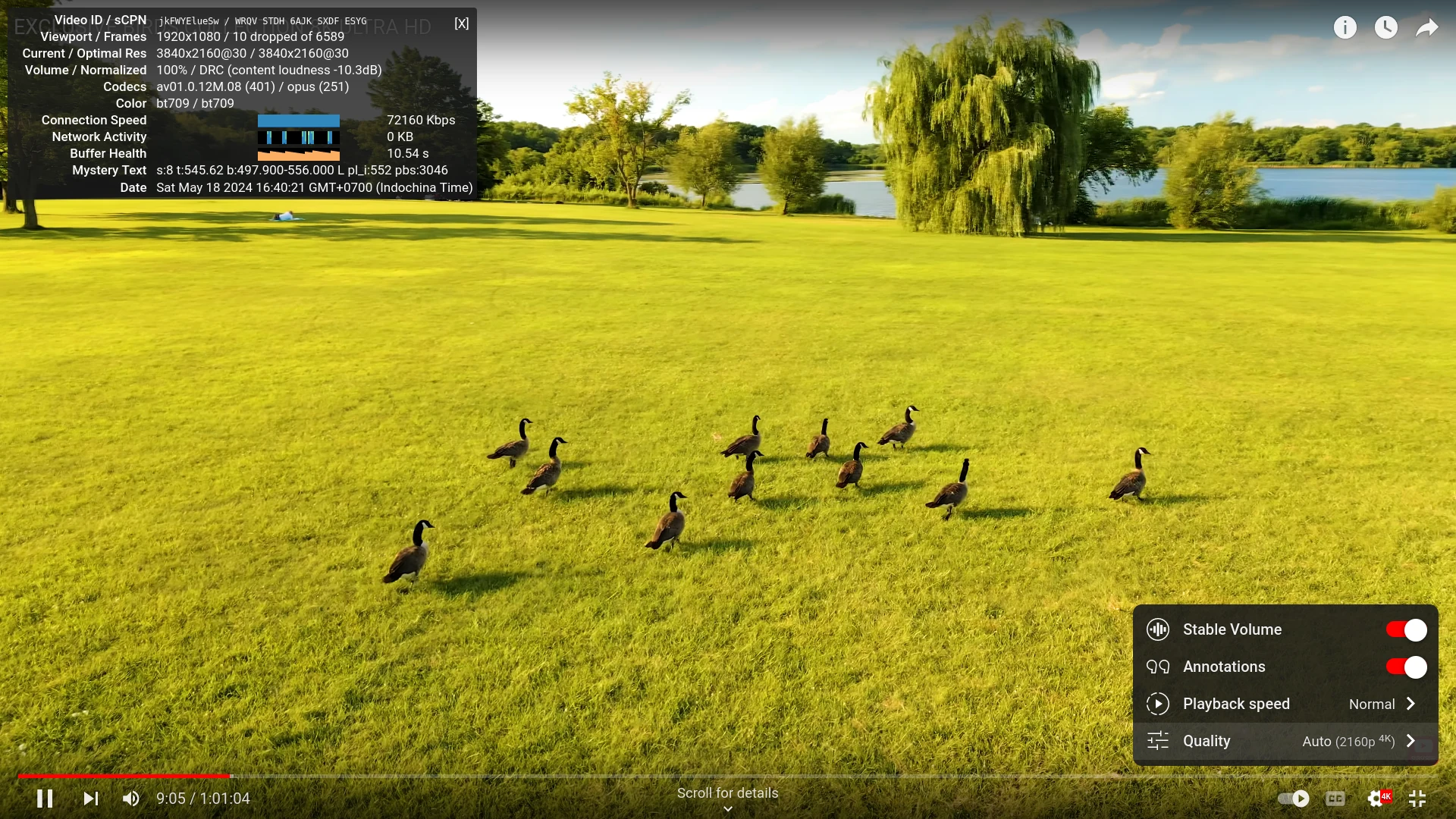The width and height of the screenshot is (1456, 819).
Task: Pause the video playback
Action: tap(45, 799)
